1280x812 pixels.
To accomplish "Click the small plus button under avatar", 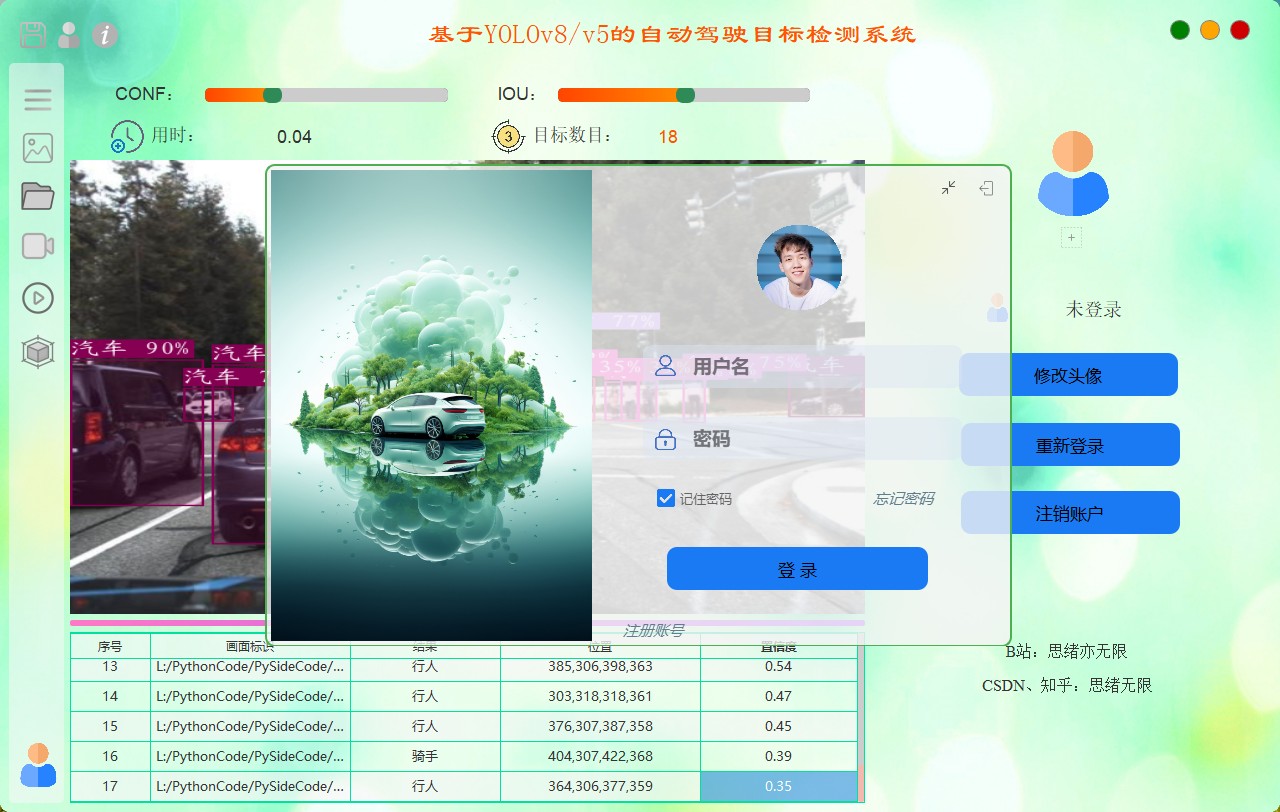I will (1071, 238).
